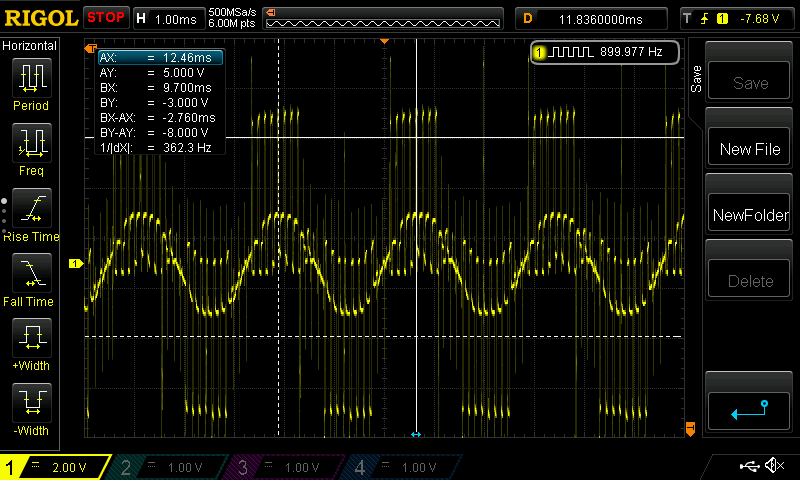Toggle the muted speaker sound icon
This screenshot has height=480, width=800.
pyautogui.click(x=774, y=465)
